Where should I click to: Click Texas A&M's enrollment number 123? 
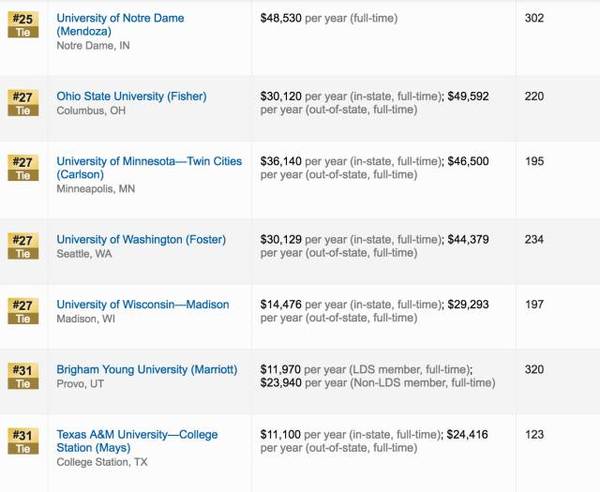tap(535, 435)
